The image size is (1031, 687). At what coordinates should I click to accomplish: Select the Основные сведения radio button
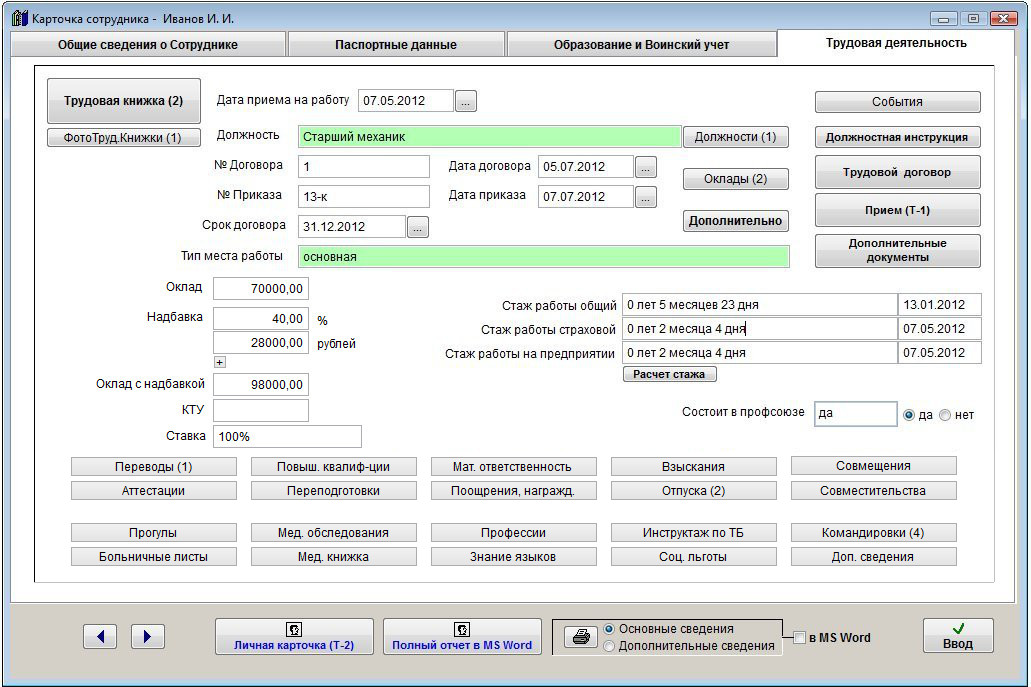click(609, 629)
